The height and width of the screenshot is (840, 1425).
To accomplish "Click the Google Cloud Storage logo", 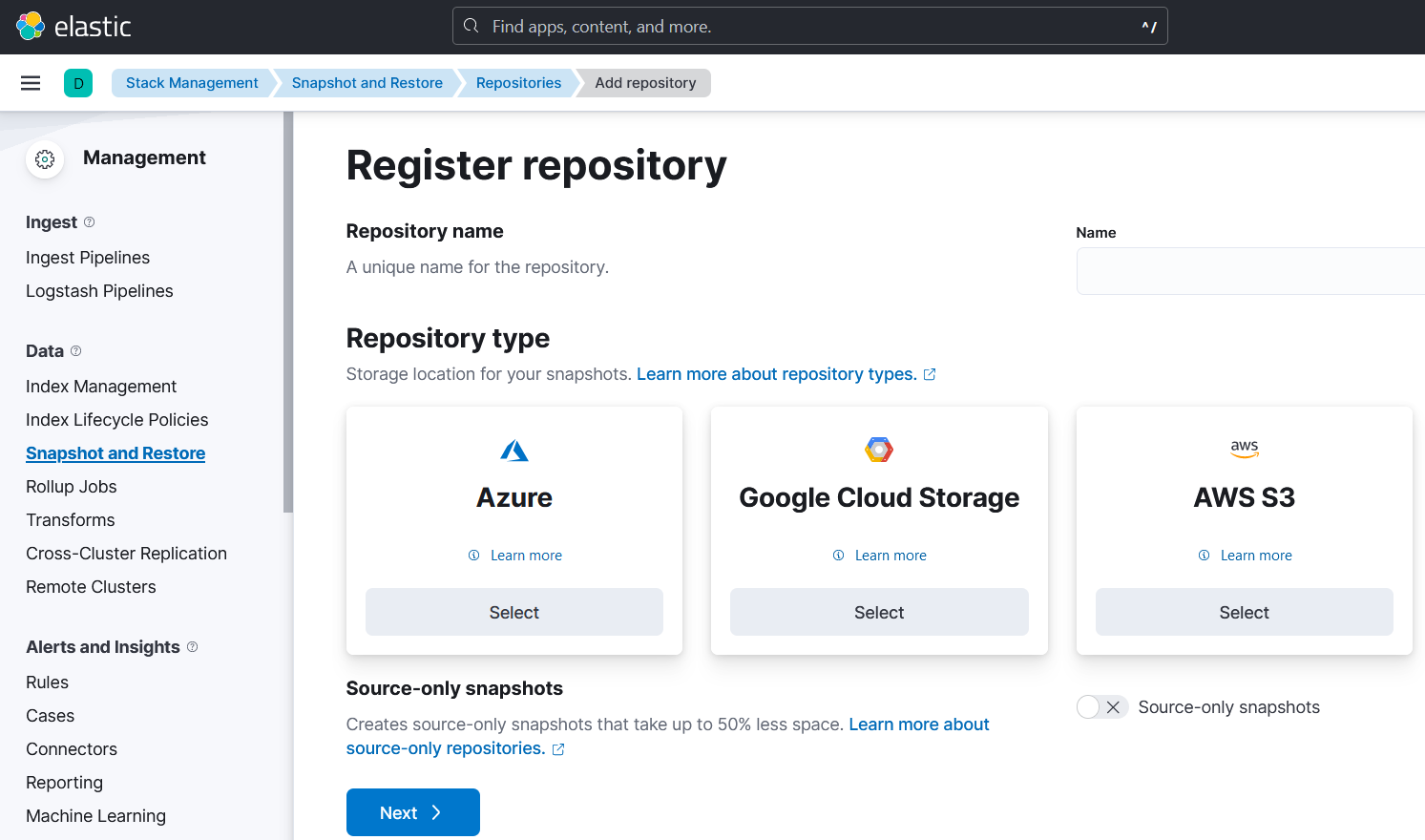I will (879, 450).
